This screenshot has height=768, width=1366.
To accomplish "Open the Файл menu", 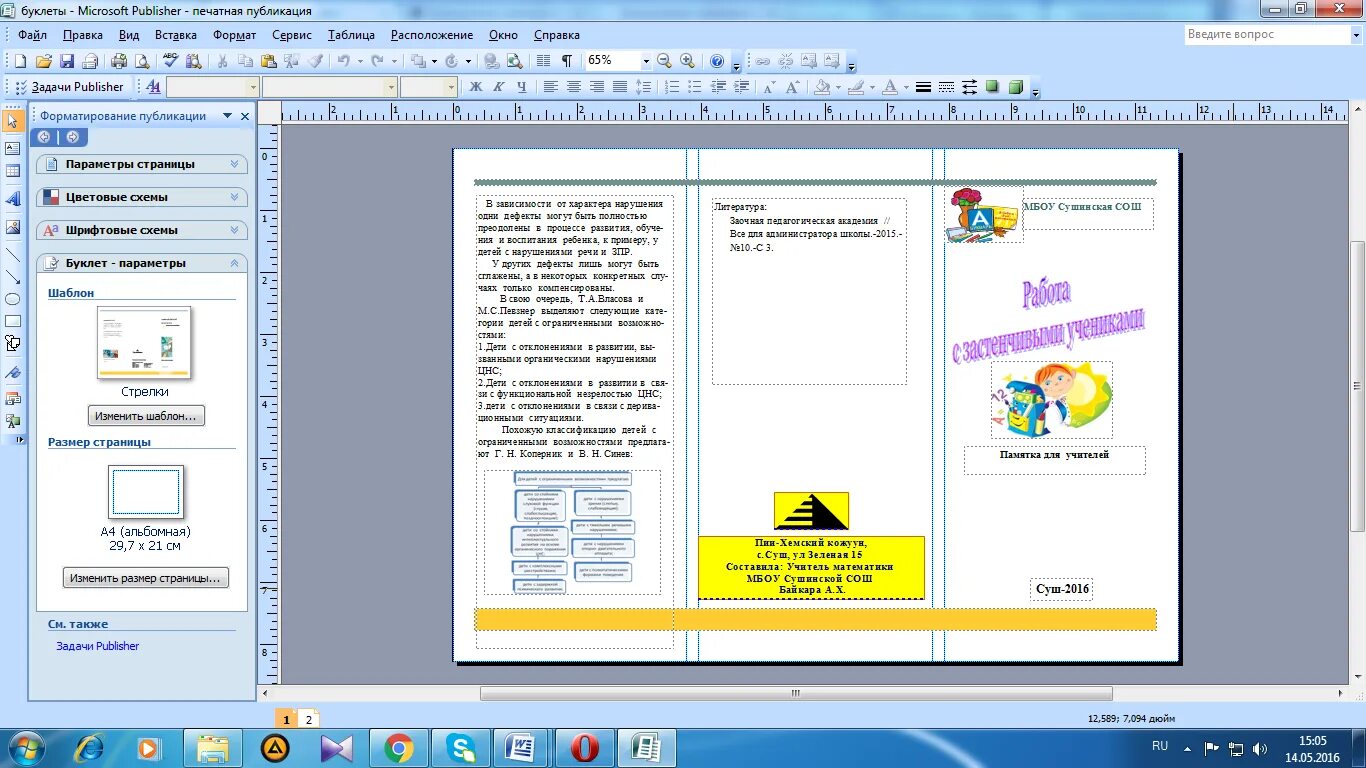I will 32,35.
